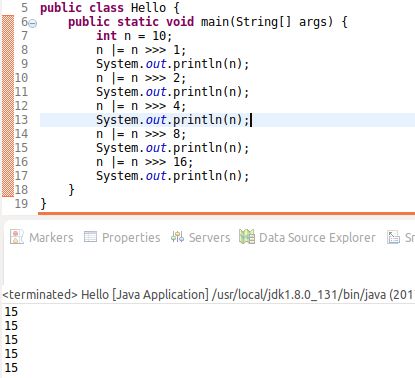
Task: Click the Properties tab icon
Action: coord(90,237)
